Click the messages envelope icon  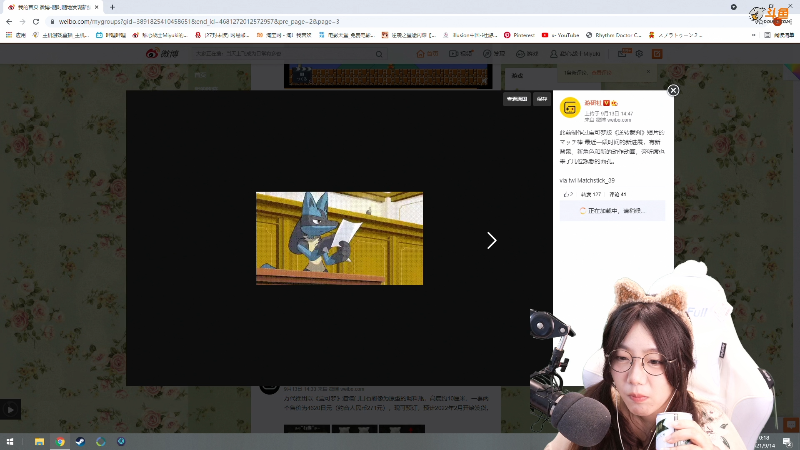622,54
